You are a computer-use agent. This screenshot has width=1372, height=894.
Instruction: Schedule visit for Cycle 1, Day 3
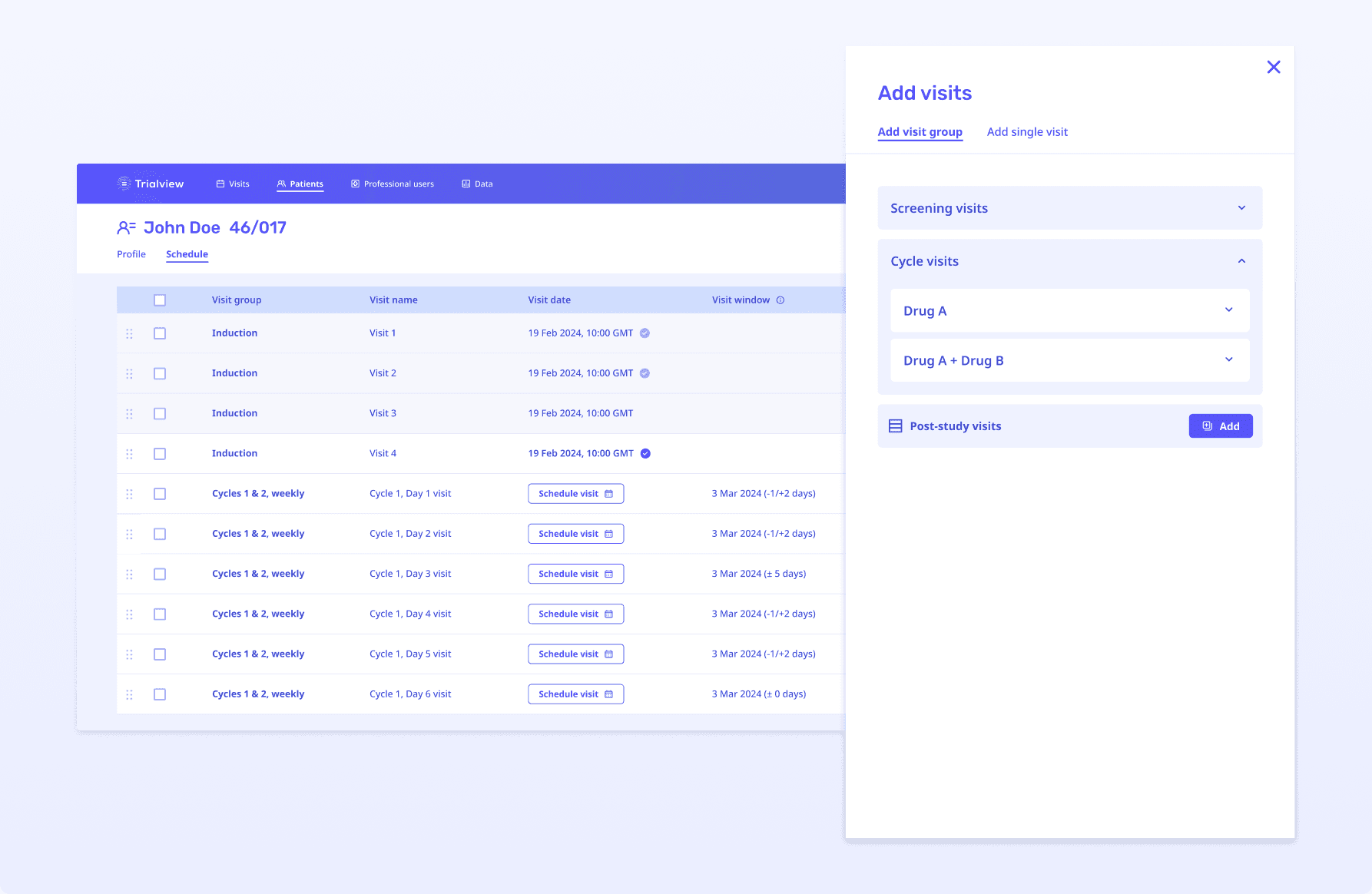pos(576,574)
